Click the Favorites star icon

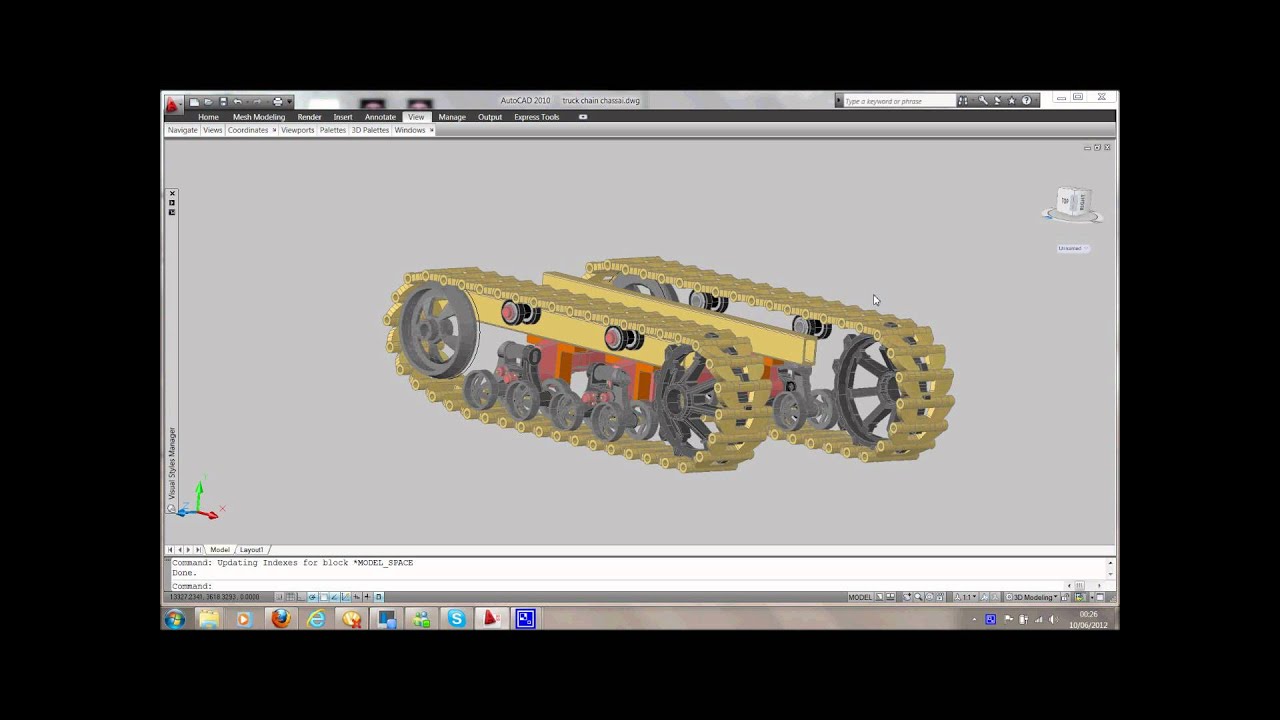[x=1012, y=101]
